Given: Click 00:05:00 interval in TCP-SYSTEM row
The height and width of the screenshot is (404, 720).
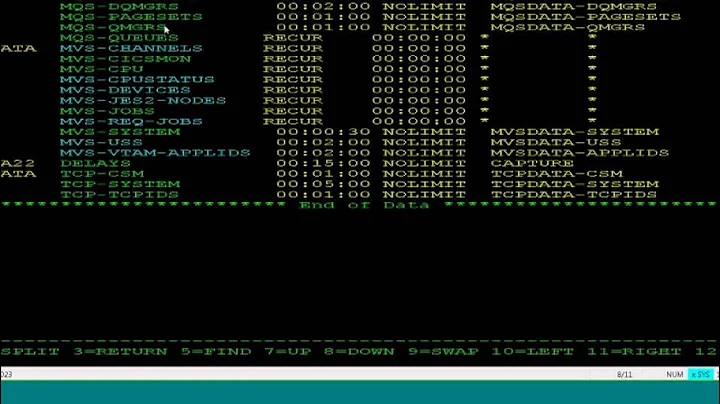Looking at the screenshot, I should (x=323, y=184).
